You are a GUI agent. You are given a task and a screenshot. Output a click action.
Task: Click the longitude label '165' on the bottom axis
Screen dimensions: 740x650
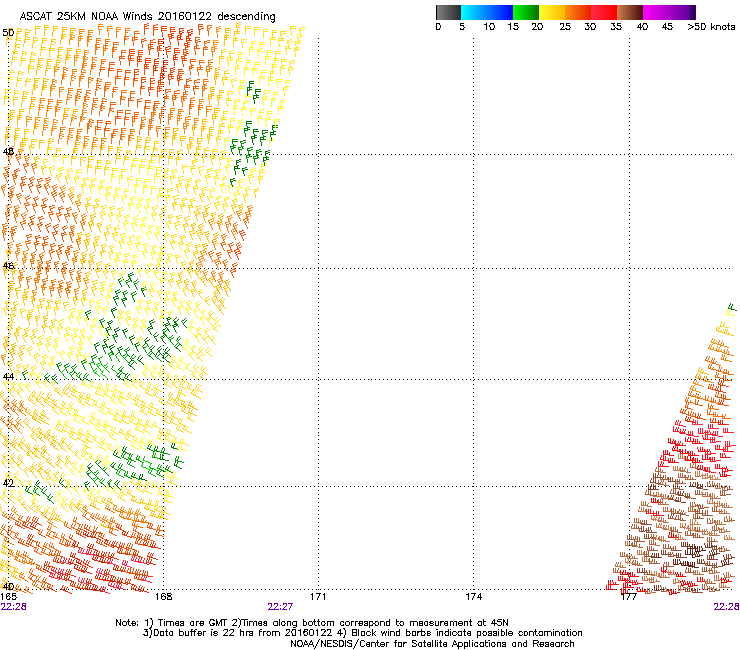point(9,597)
